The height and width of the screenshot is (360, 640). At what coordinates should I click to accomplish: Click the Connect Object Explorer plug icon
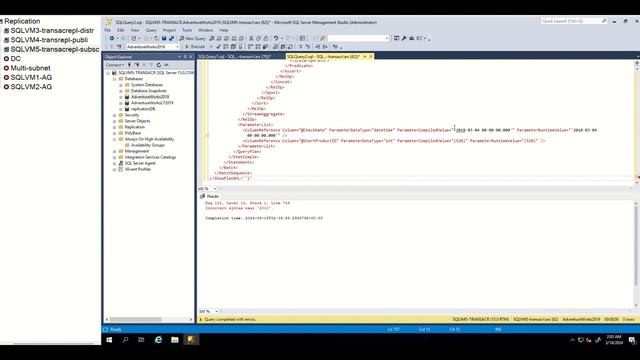click(129, 65)
